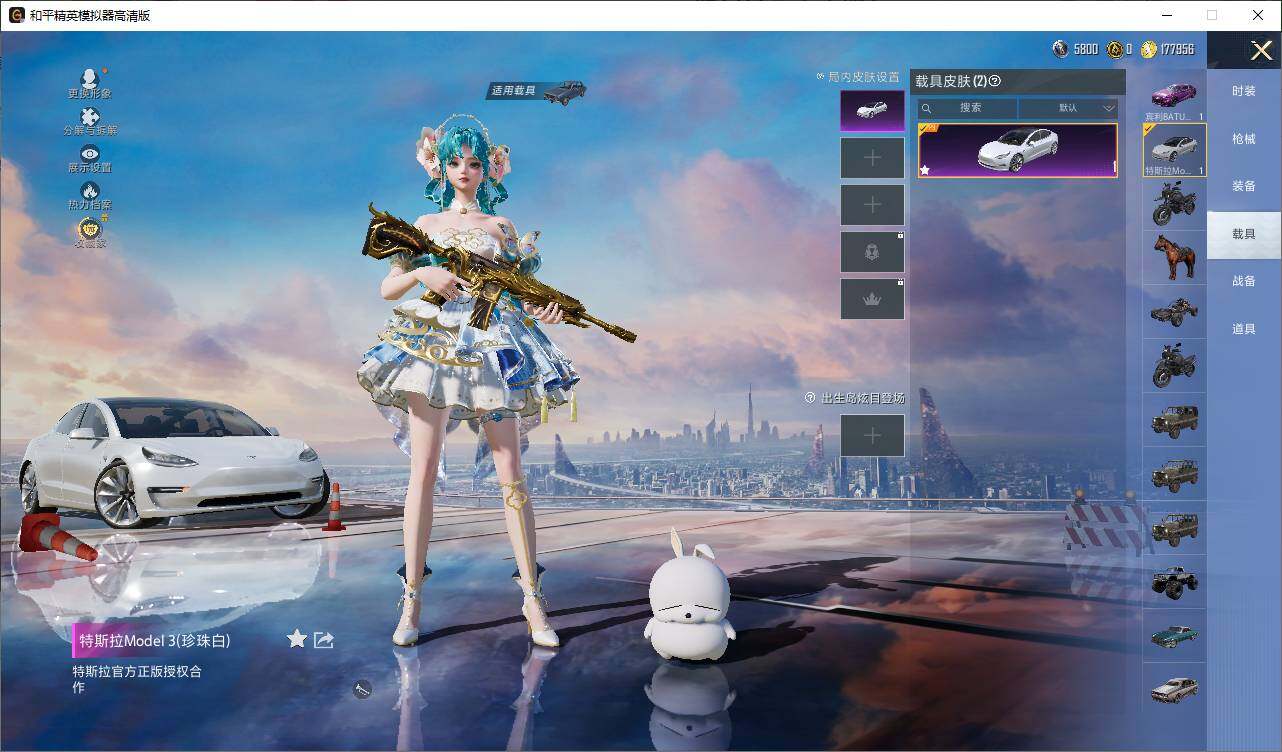The width and height of the screenshot is (1282, 752).
Task: Click the 特斯拉Model 3(珍珠白) name label
Action: 155,640
